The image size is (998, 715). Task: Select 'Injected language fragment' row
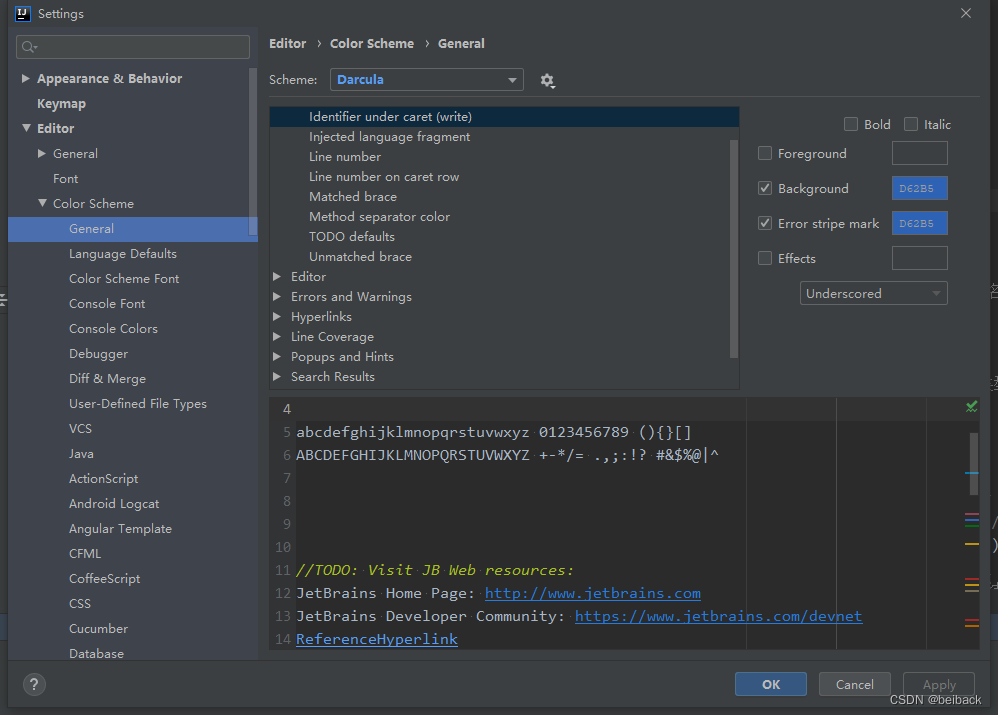(504, 137)
